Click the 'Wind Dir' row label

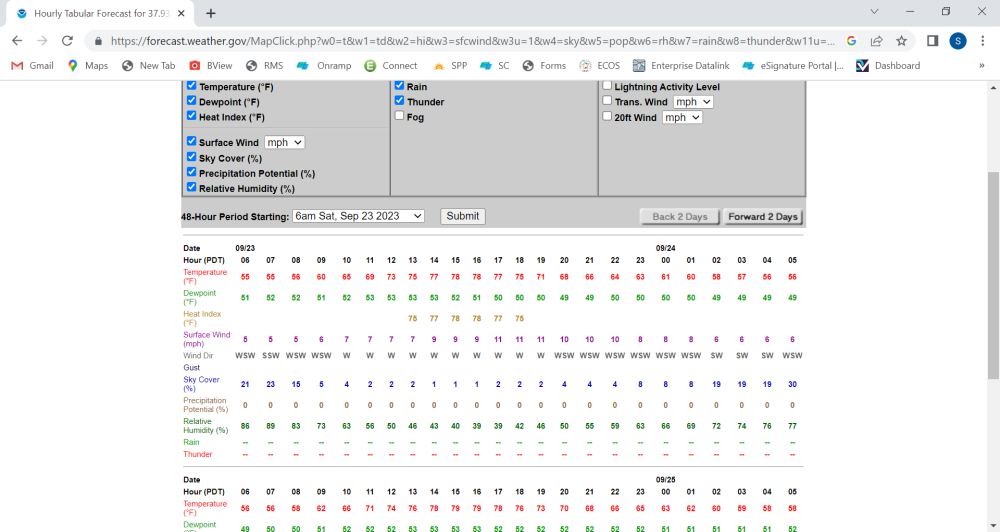click(x=198, y=355)
